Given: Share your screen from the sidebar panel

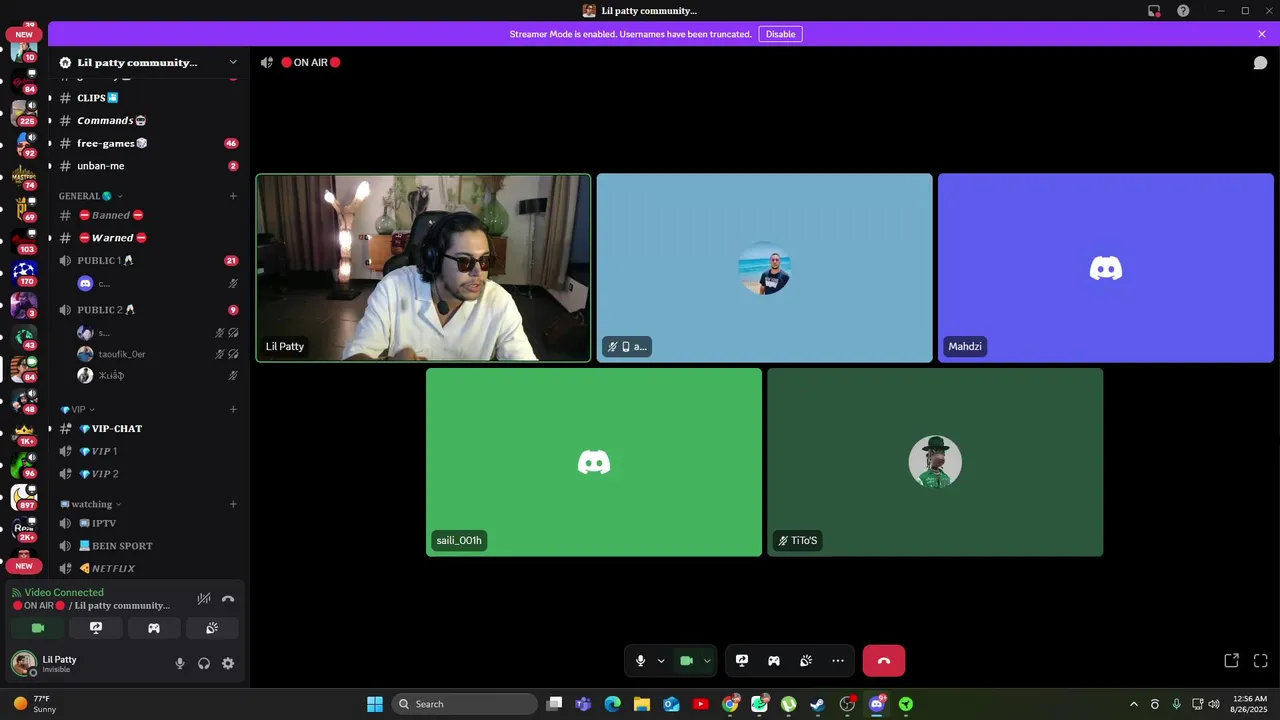Looking at the screenshot, I should [96, 628].
